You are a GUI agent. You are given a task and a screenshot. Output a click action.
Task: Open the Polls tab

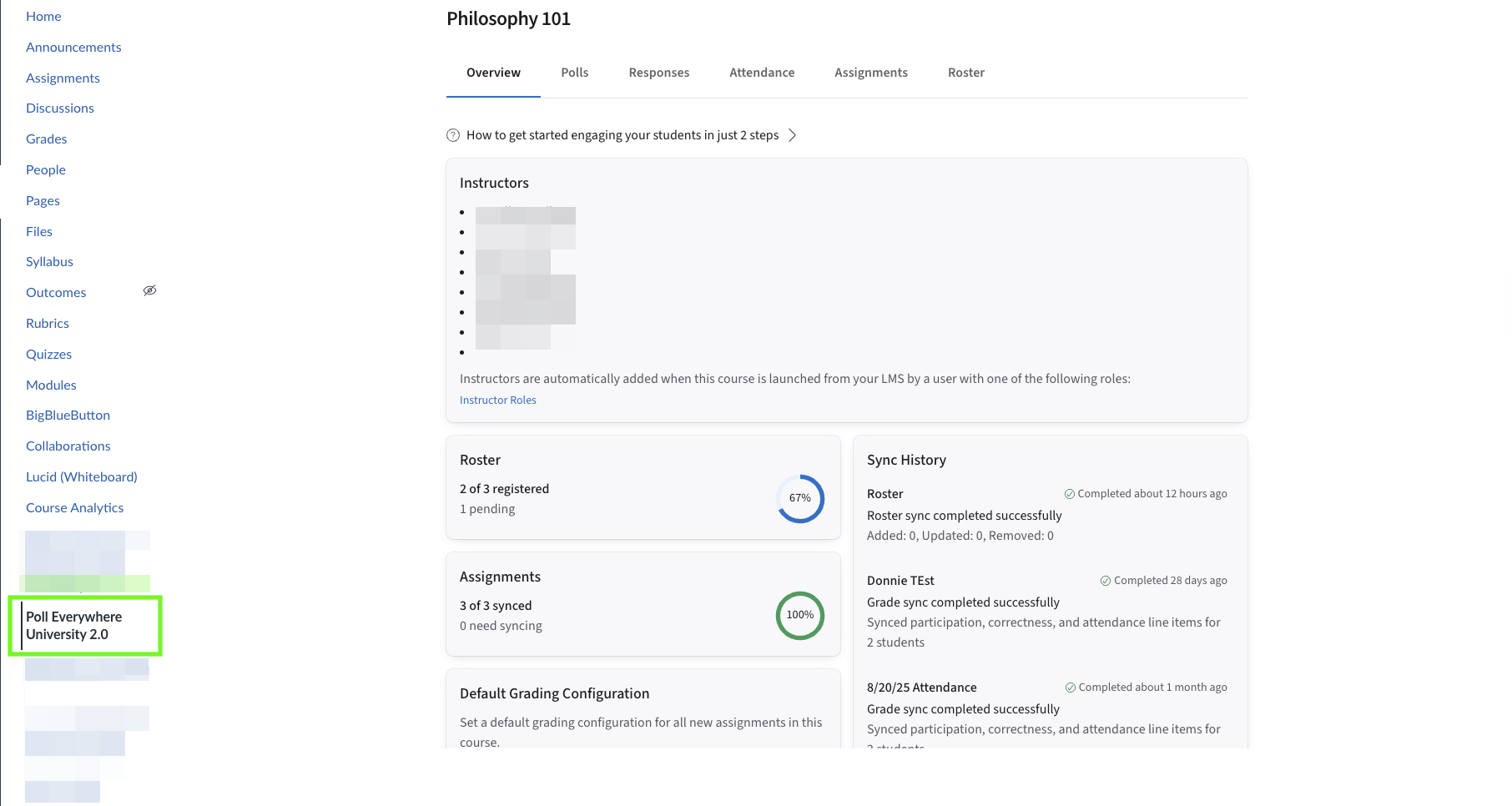pyautogui.click(x=575, y=73)
